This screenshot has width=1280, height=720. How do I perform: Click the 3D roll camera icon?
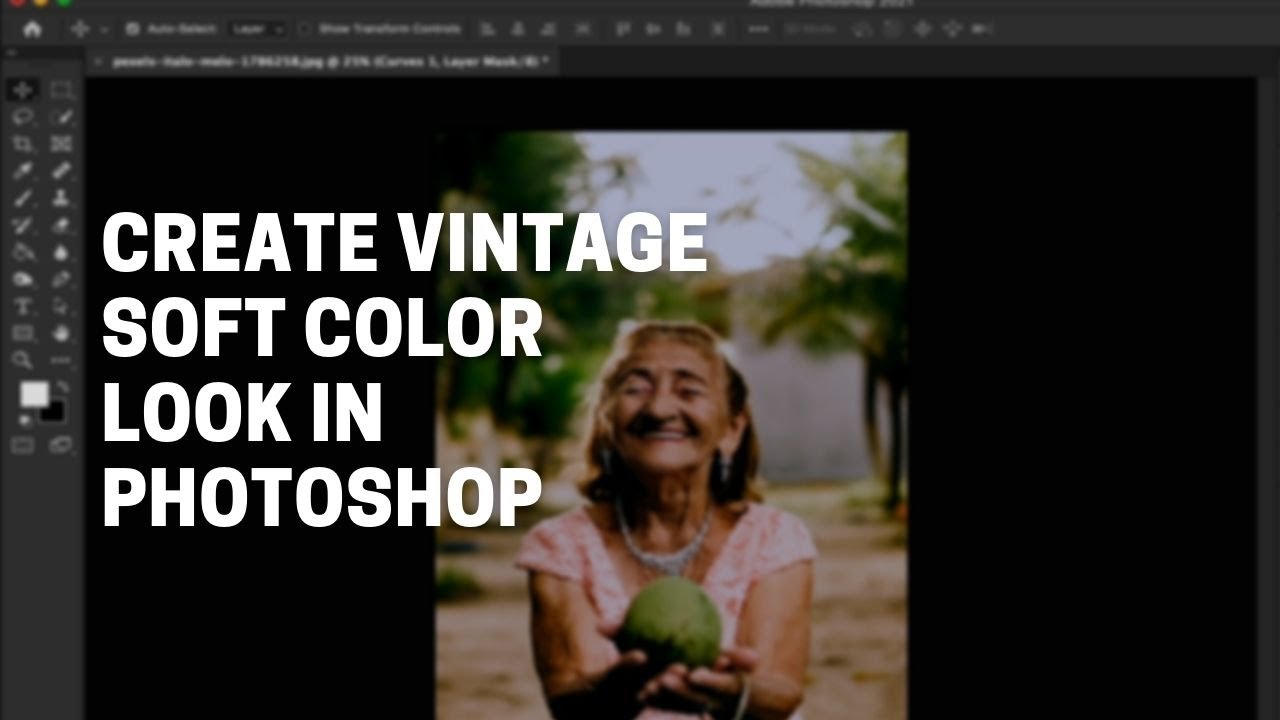pyautogui.click(x=890, y=29)
